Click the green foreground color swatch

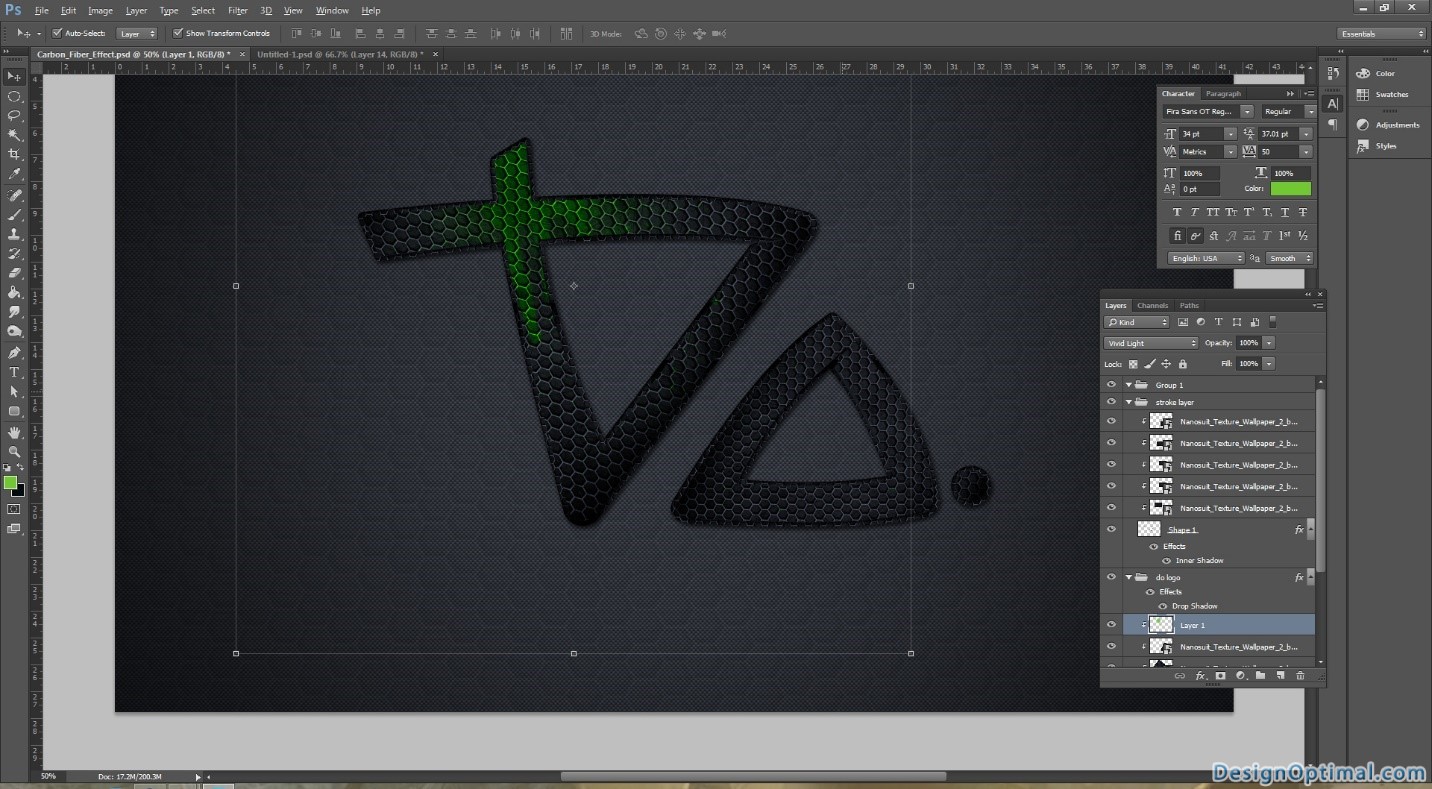click(10, 482)
